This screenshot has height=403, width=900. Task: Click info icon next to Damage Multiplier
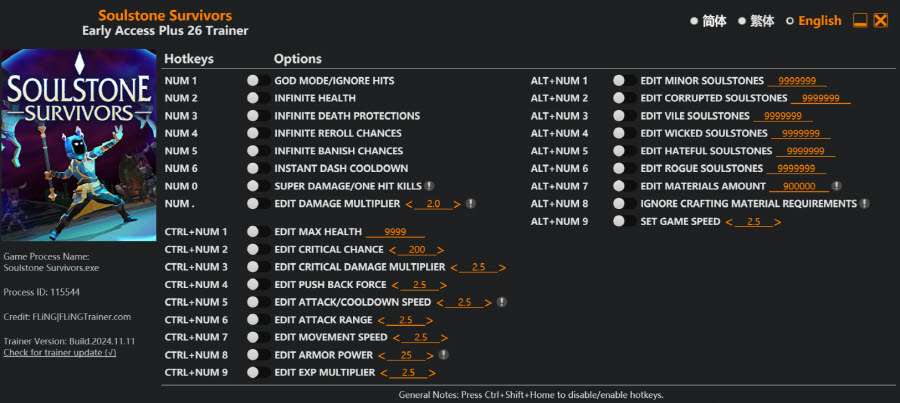470,204
